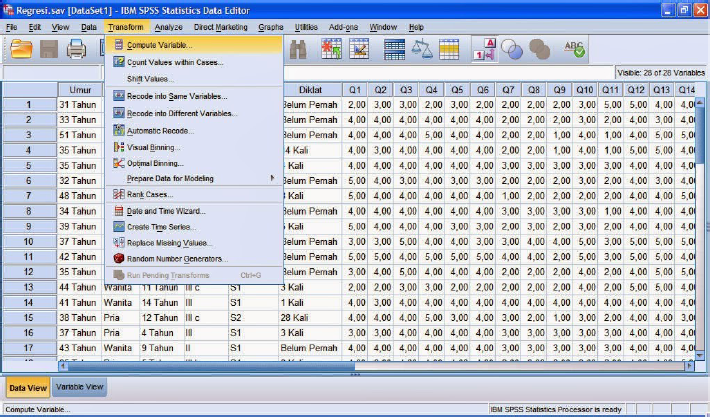Select row 15 header in the data grid

(28, 317)
